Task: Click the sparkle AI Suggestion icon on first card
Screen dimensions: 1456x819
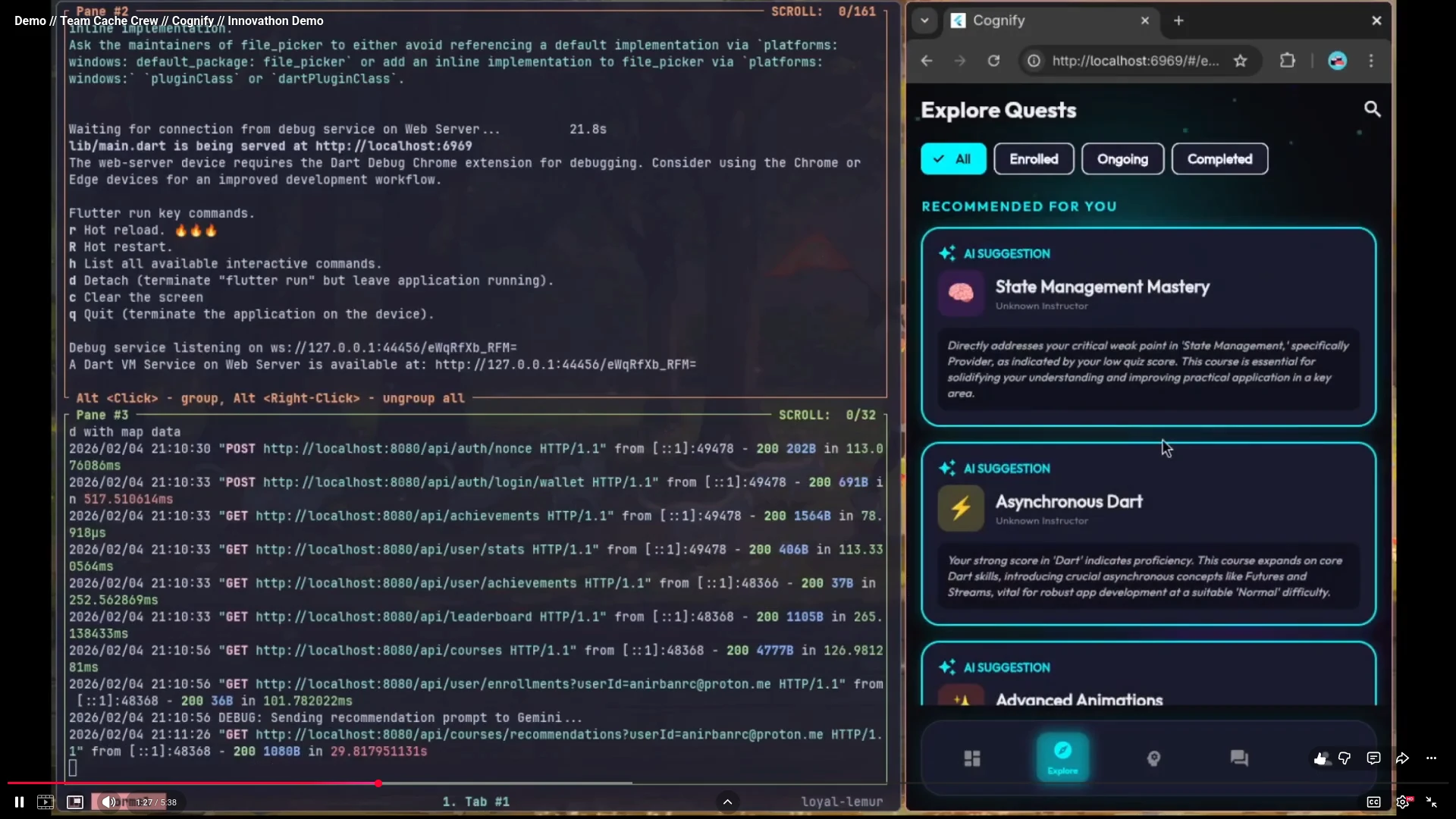Action: 946,253
